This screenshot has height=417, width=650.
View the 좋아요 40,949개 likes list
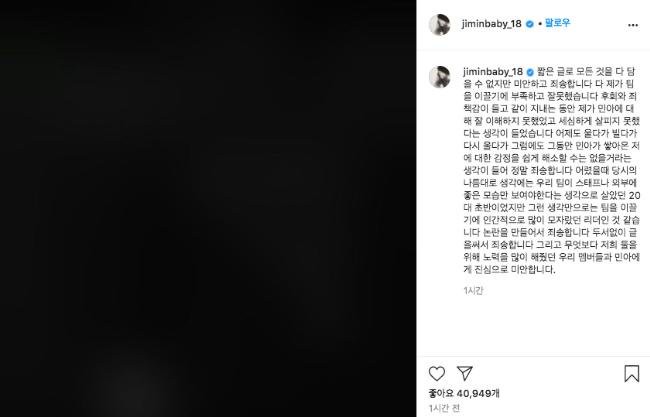tap(464, 393)
